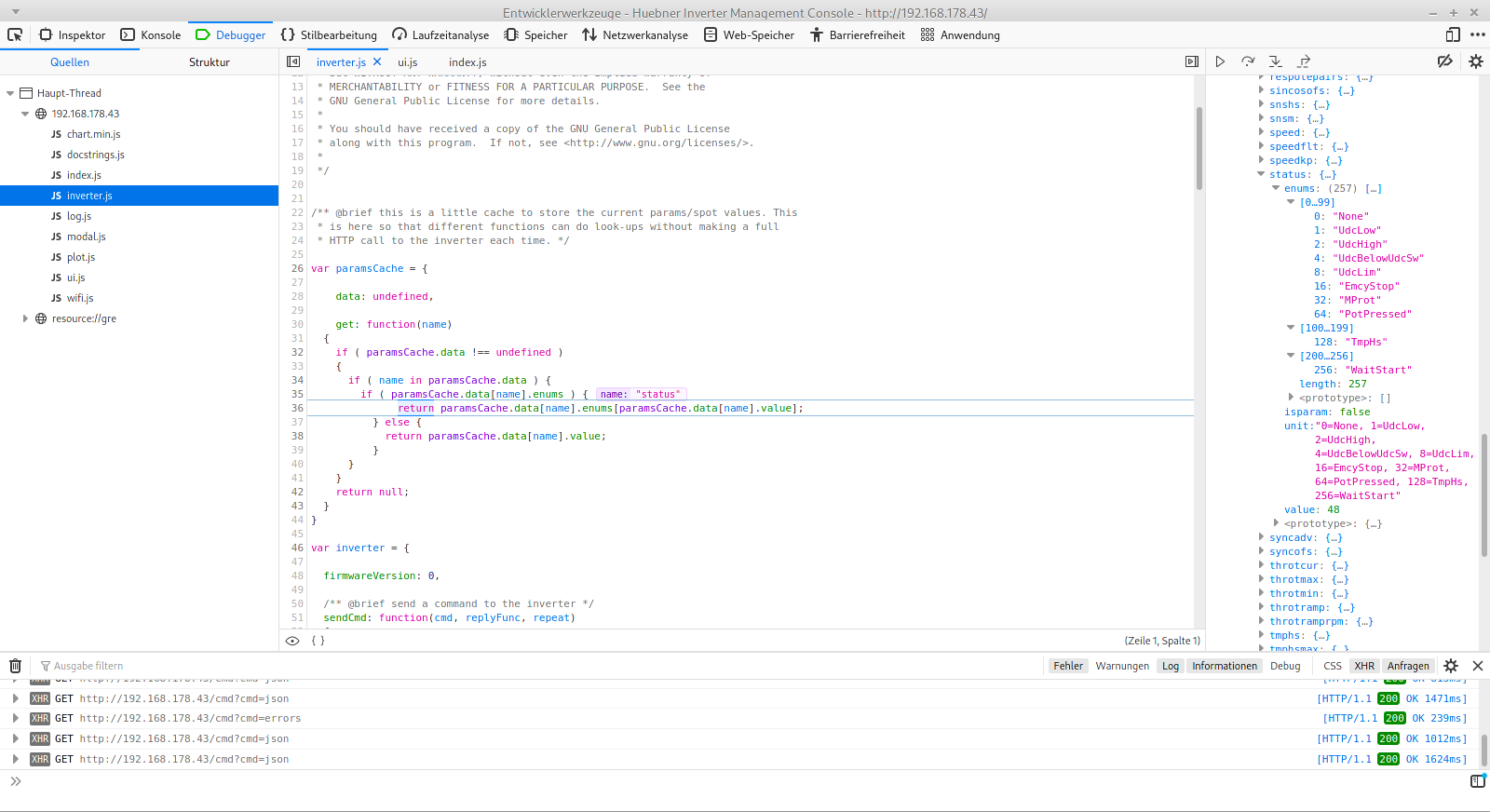The width and height of the screenshot is (1490, 812).
Task: Click the Resume debugger play button
Action: tap(1220, 61)
